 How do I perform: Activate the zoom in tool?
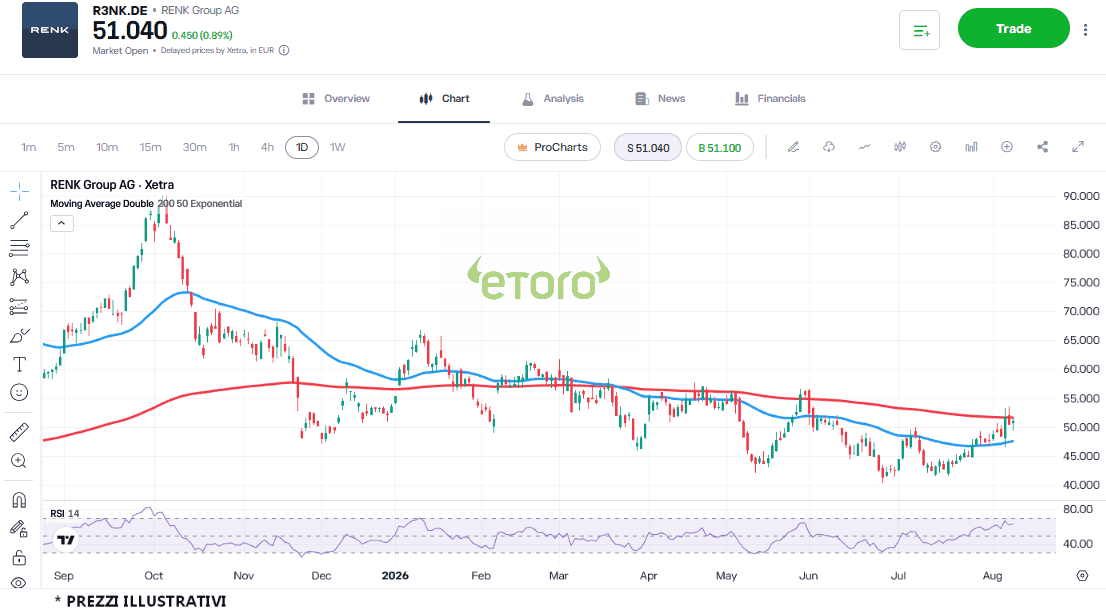point(19,461)
